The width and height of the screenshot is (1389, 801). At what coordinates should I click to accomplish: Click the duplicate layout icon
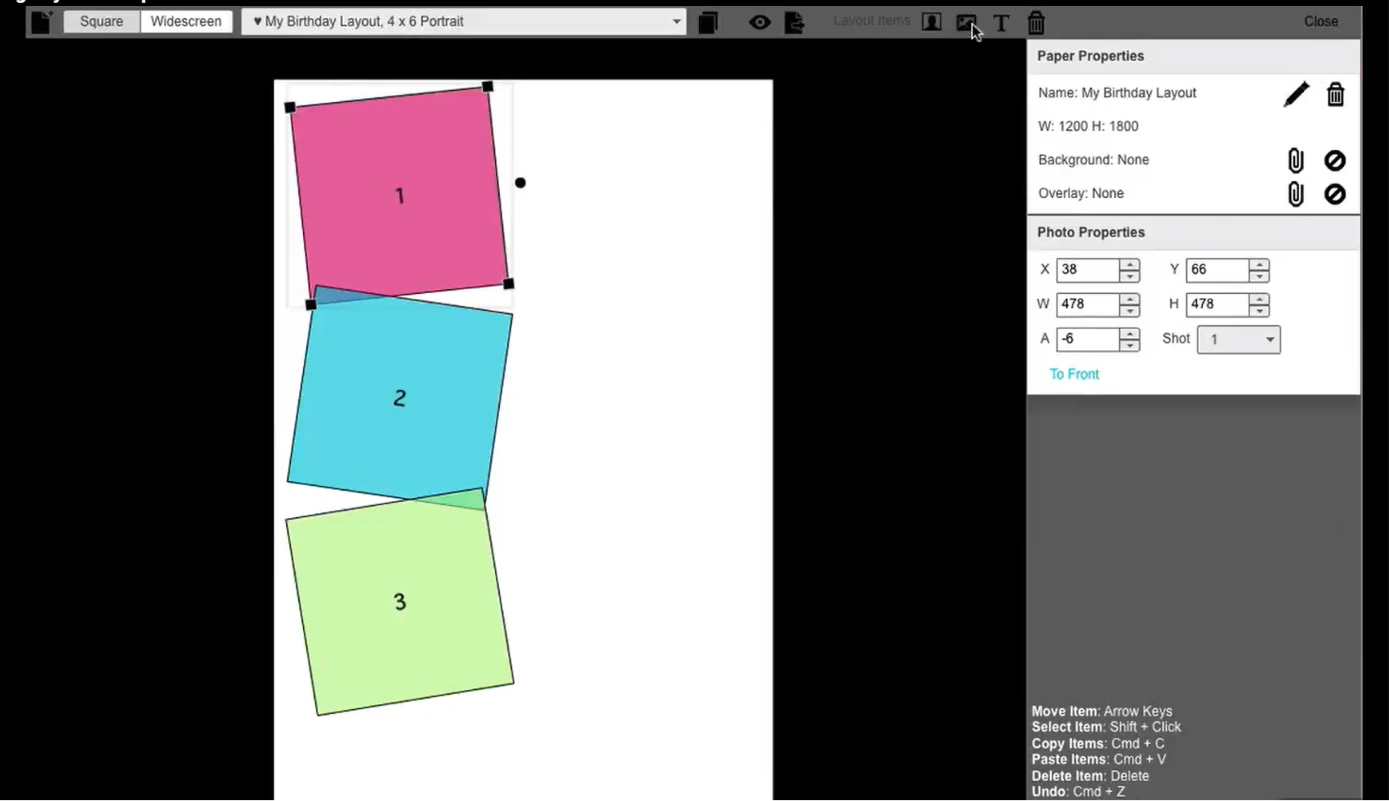click(708, 22)
